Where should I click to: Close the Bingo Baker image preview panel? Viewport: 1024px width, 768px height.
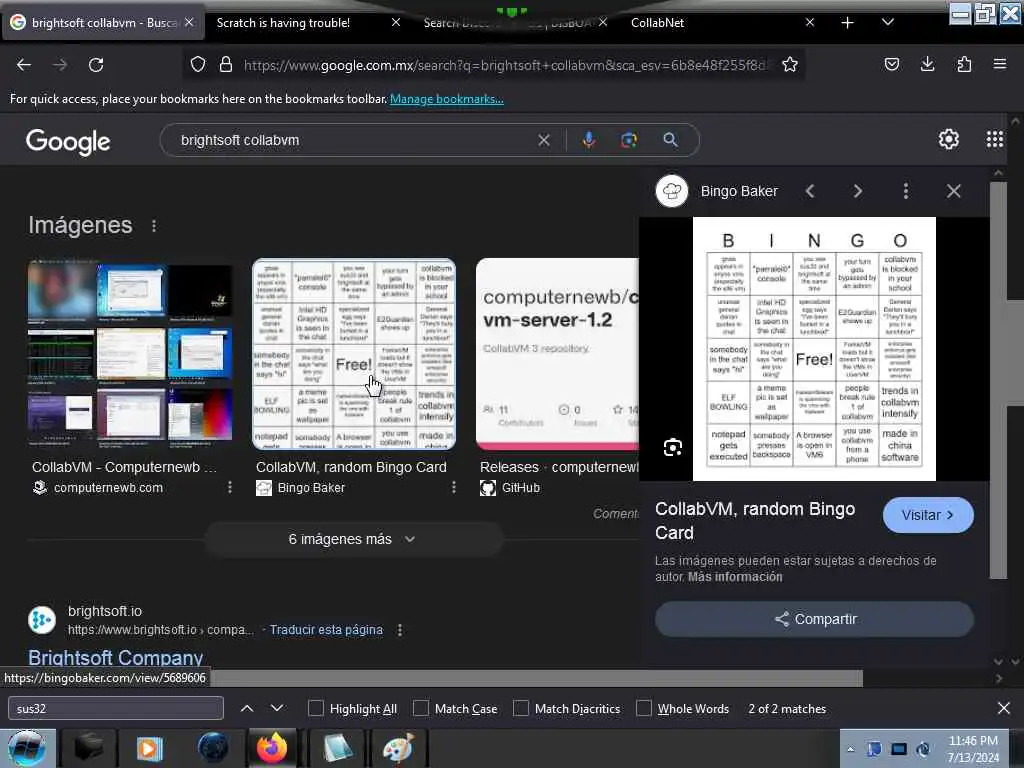click(x=953, y=191)
